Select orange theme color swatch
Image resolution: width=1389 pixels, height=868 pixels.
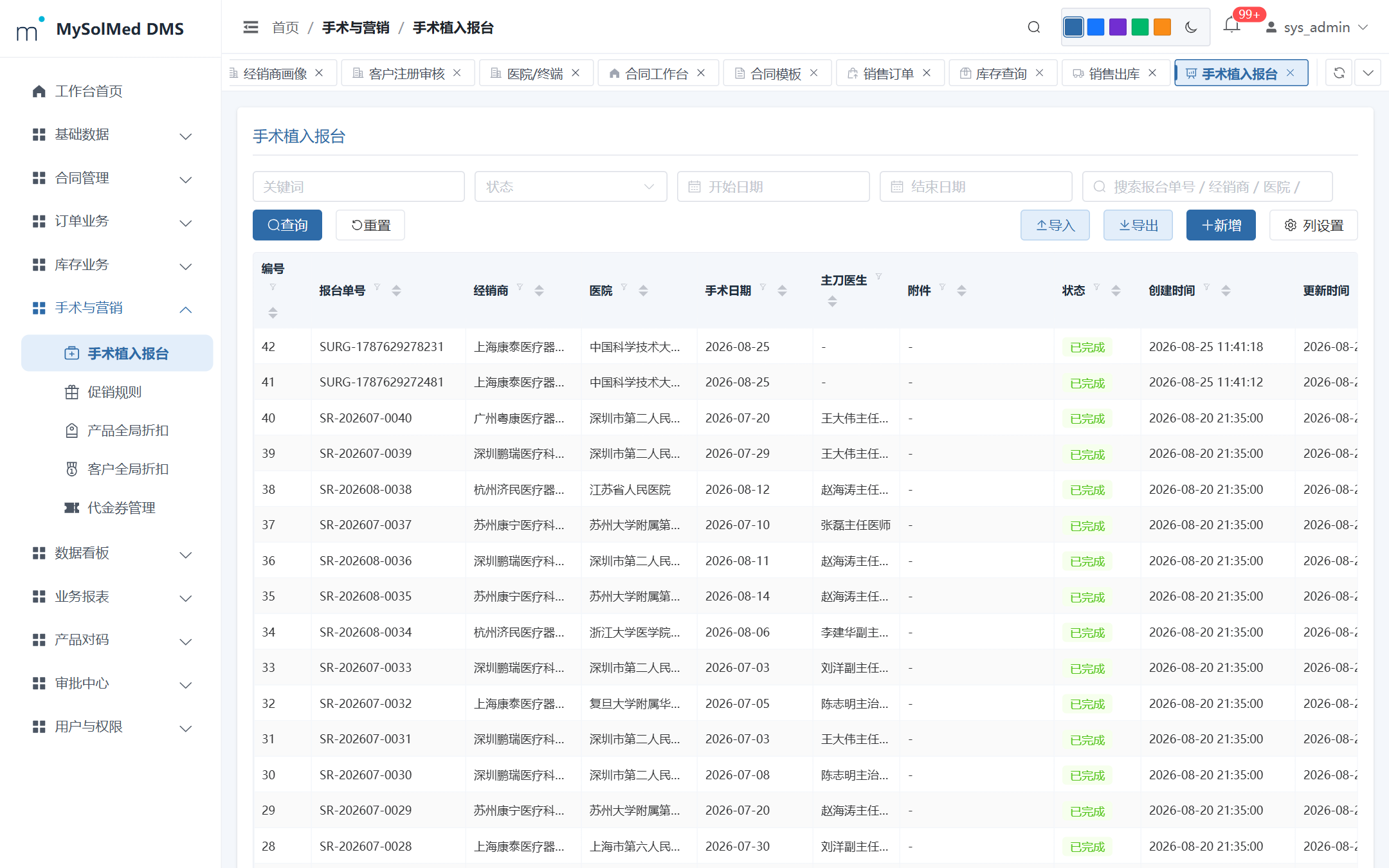point(1162,27)
